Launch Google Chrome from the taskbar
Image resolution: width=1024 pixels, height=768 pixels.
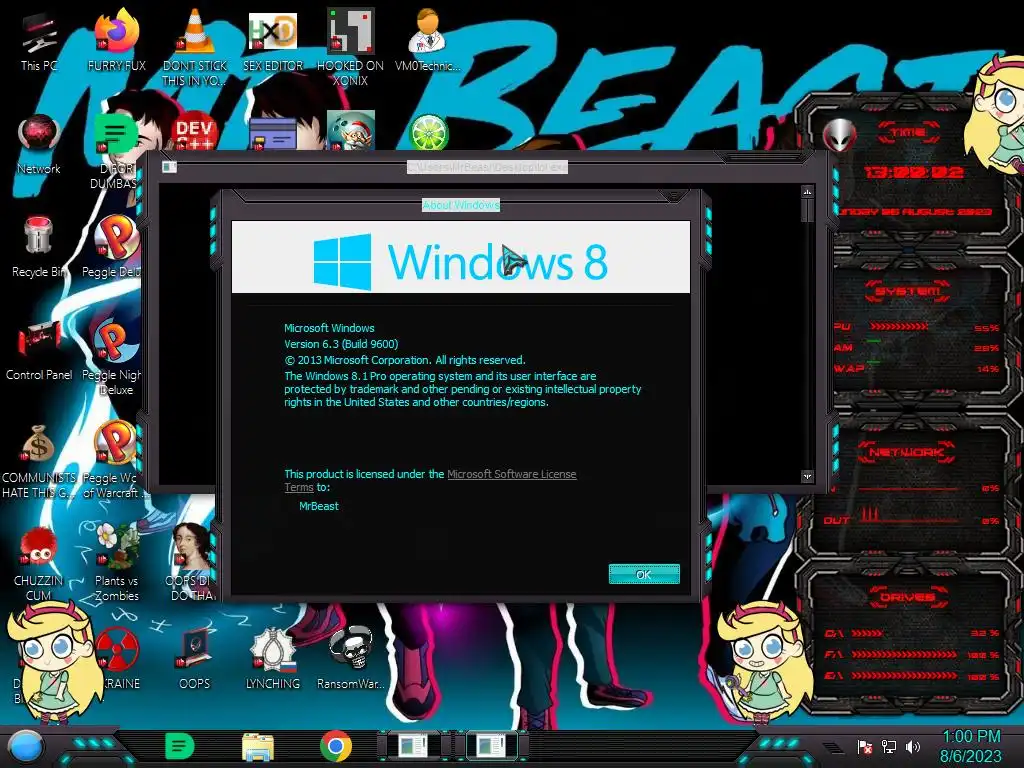coord(336,746)
